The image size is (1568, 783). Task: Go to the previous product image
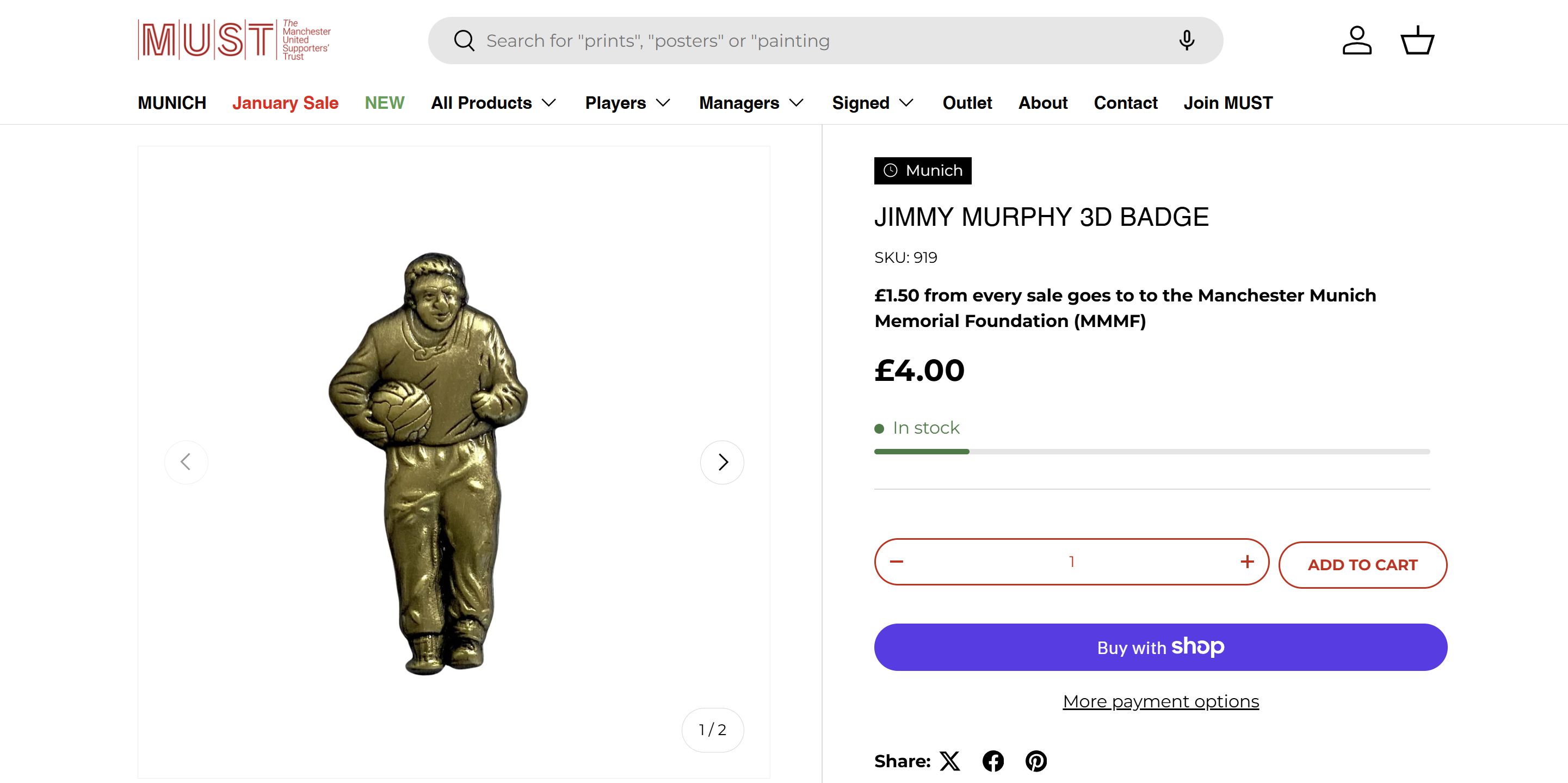pos(186,462)
